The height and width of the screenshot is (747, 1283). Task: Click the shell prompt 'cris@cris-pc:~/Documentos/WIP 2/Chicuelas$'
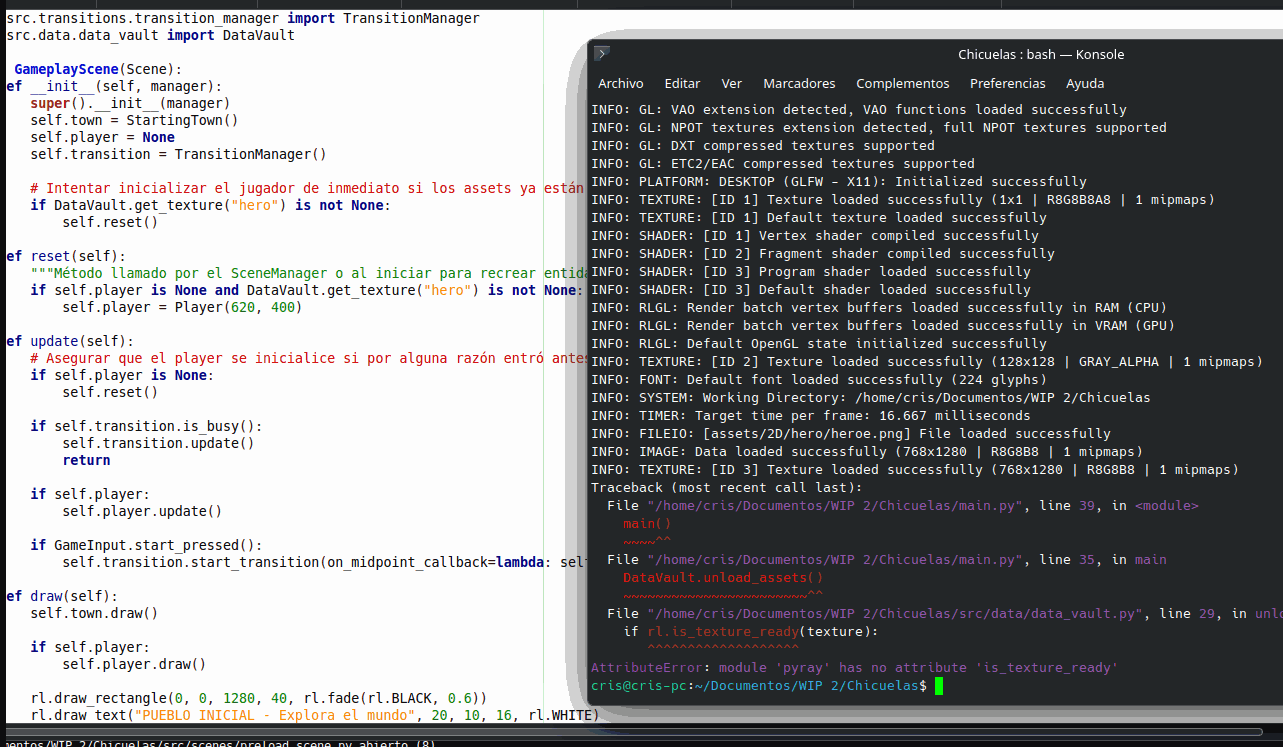tap(759, 686)
